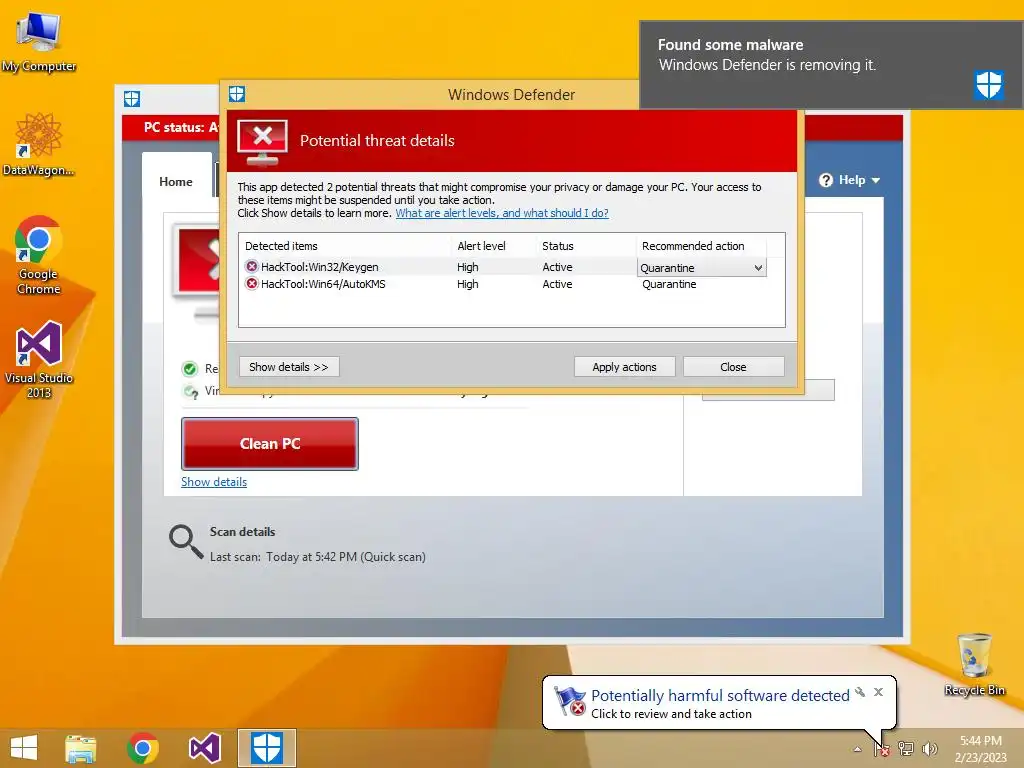Open the DataWagon desktop shortcut

[x=39, y=144]
